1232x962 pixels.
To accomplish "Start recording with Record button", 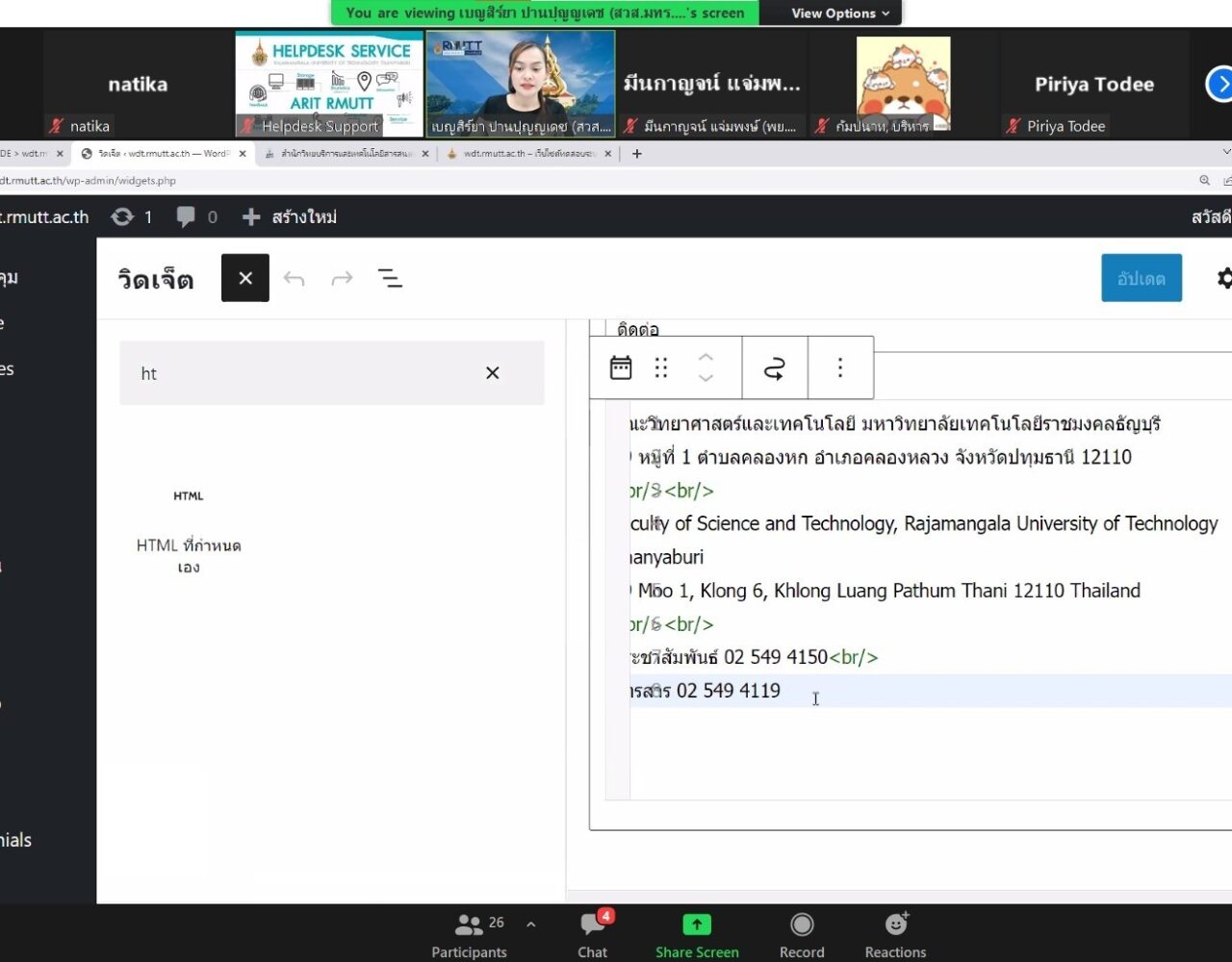I will click(x=802, y=935).
